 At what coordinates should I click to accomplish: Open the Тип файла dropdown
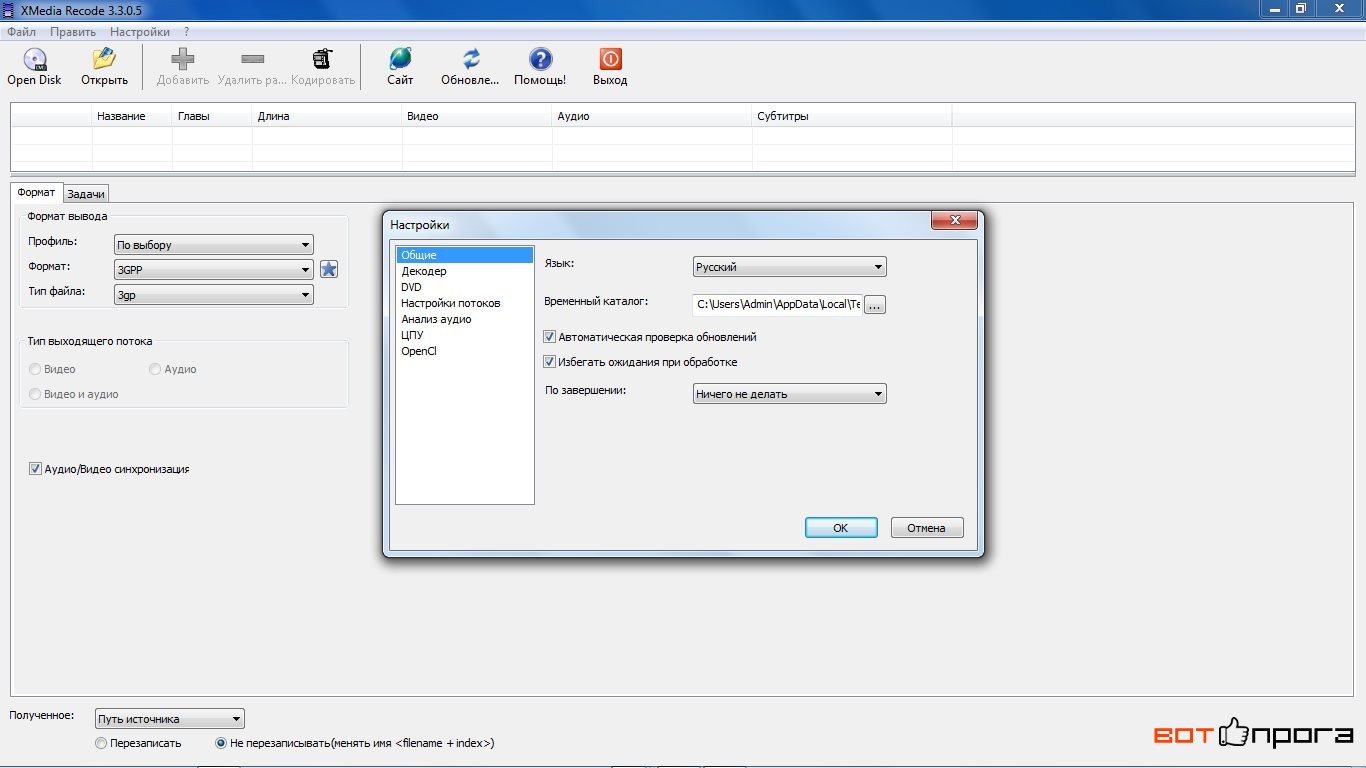click(x=213, y=295)
